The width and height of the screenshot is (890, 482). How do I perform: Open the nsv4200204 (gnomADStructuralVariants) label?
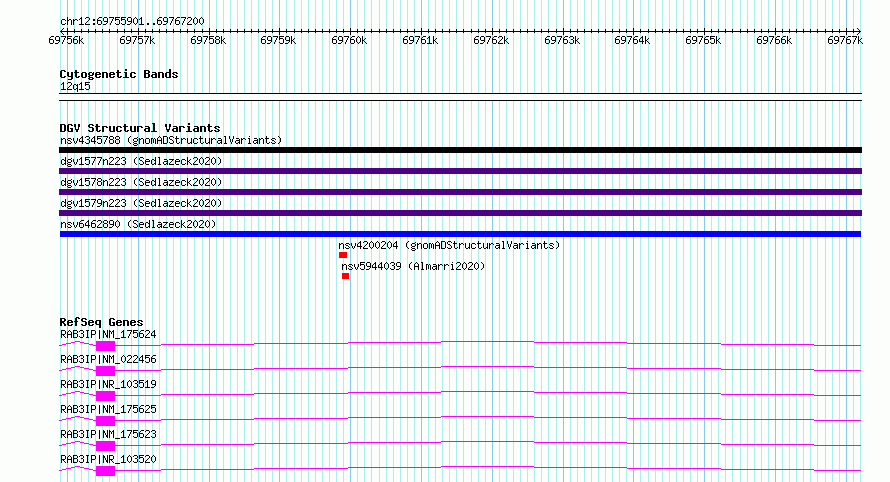point(449,245)
